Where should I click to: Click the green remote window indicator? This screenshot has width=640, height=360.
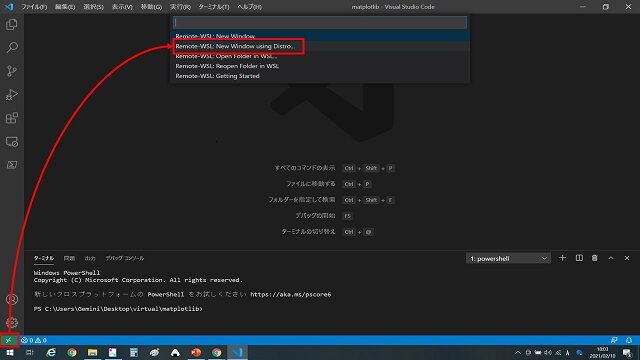click(x=9, y=340)
